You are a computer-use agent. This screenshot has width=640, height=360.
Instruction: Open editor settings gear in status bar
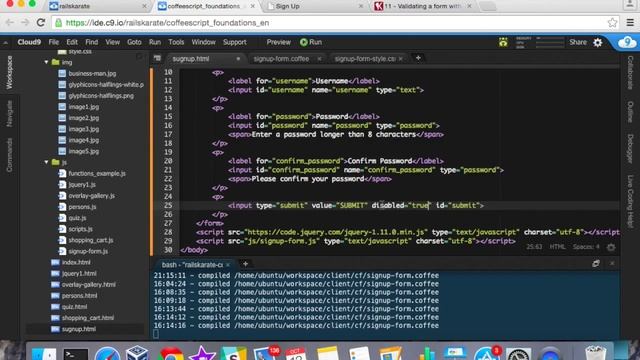pyautogui.click(x=611, y=247)
